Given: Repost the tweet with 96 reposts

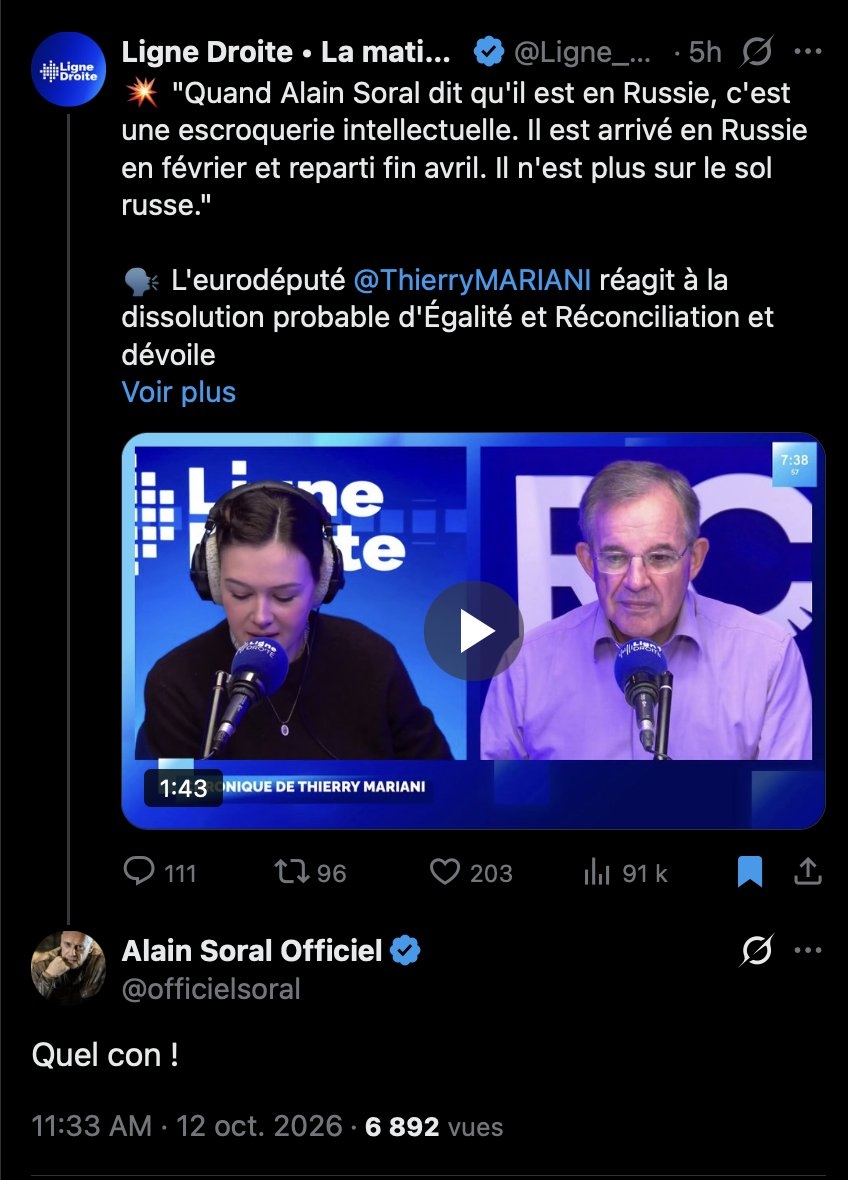Looking at the screenshot, I should click(x=291, y=871).
